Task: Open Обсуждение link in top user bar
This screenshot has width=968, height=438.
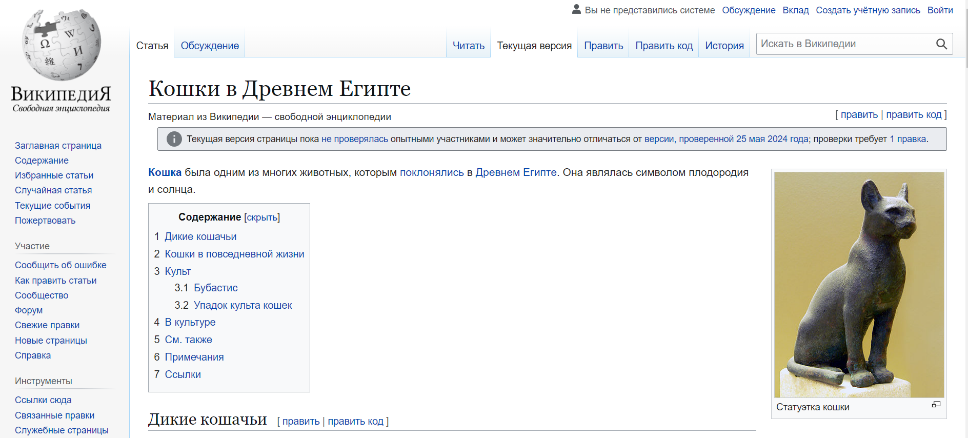Action: click(748, 10)
